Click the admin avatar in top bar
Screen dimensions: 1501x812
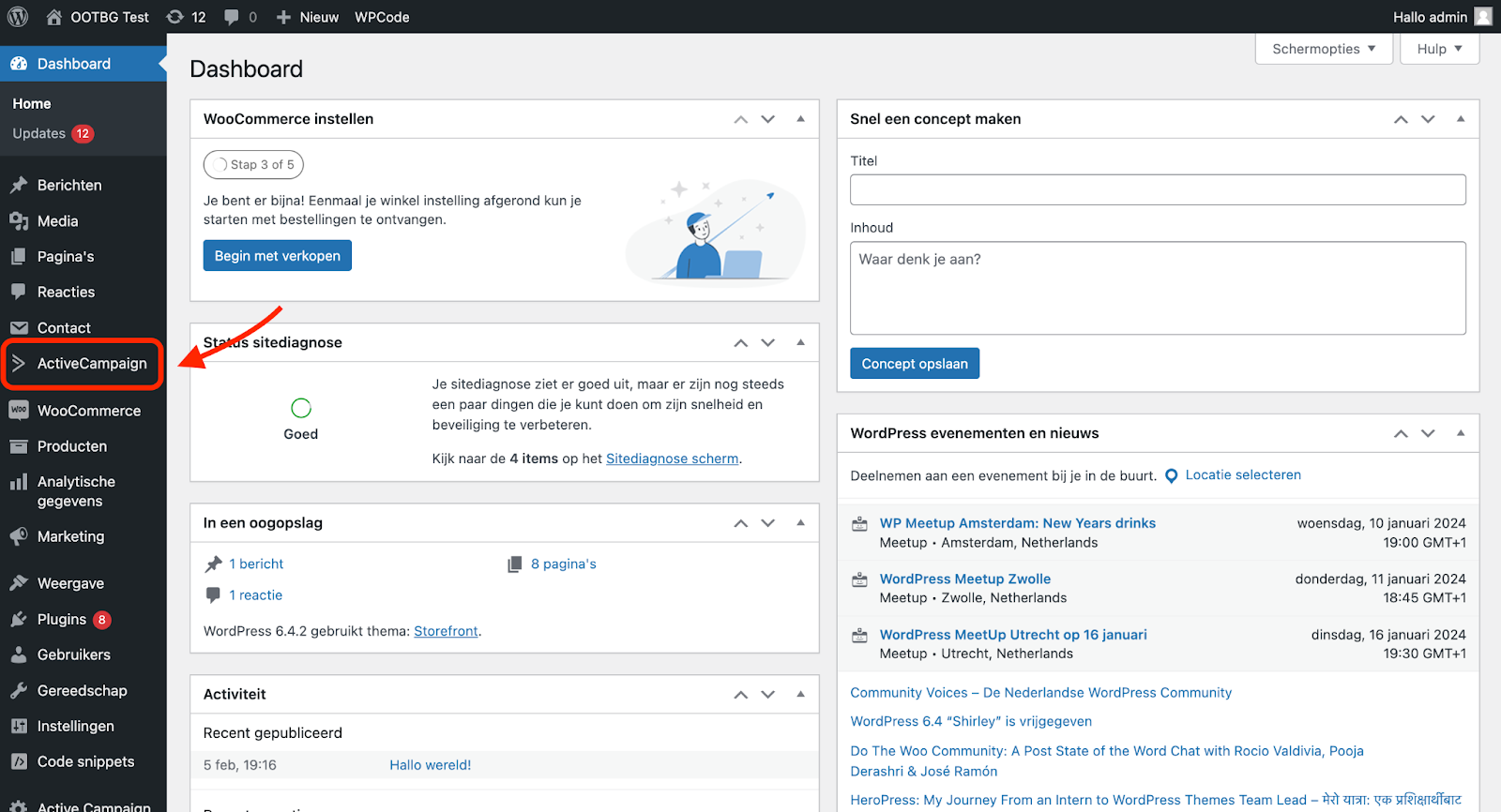[x=1483, y=17]
